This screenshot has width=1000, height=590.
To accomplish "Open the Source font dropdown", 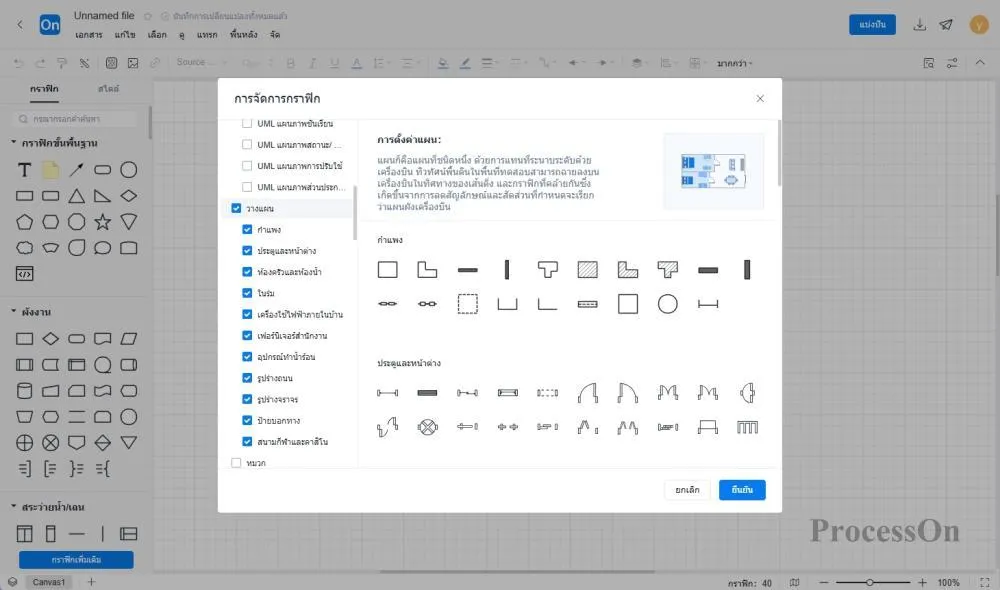I will point(201,63).
